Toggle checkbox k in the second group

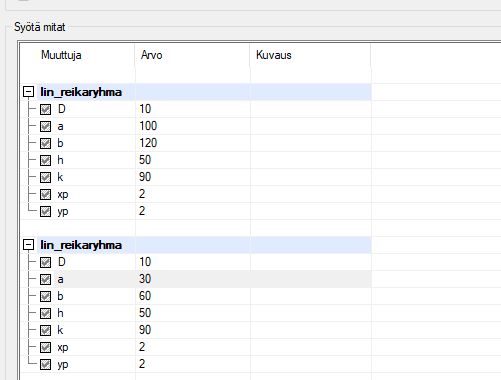(45, 330)
